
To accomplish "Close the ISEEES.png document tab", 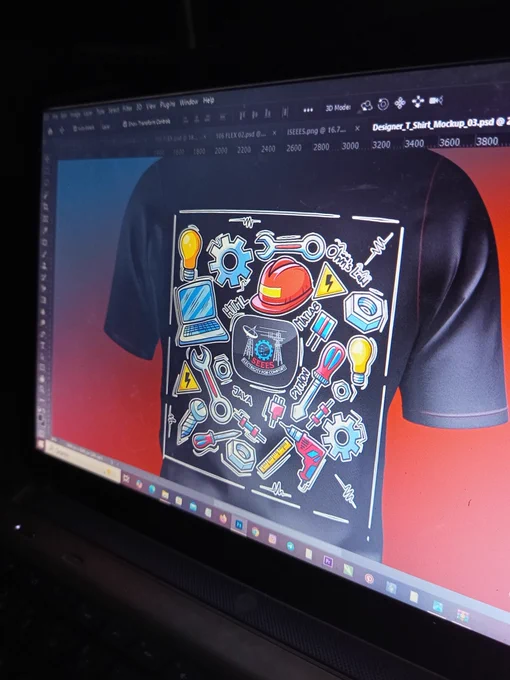I will point(357,128).
